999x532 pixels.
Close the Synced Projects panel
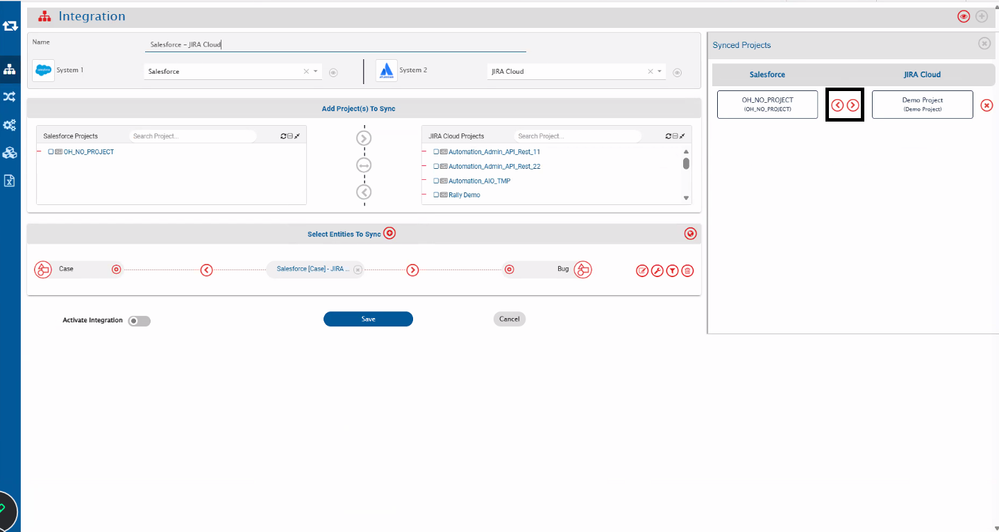pos(984,44)
